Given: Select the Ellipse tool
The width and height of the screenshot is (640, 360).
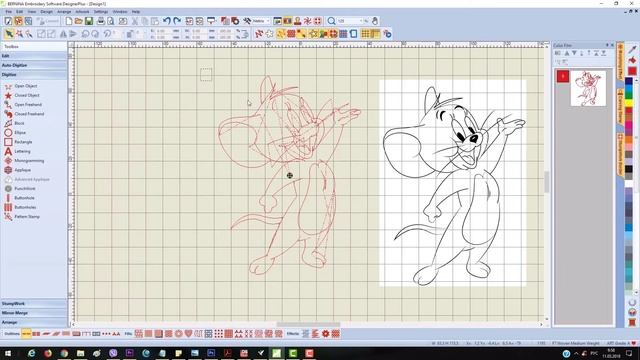Looking at the screenshot, I should [15, 133].
